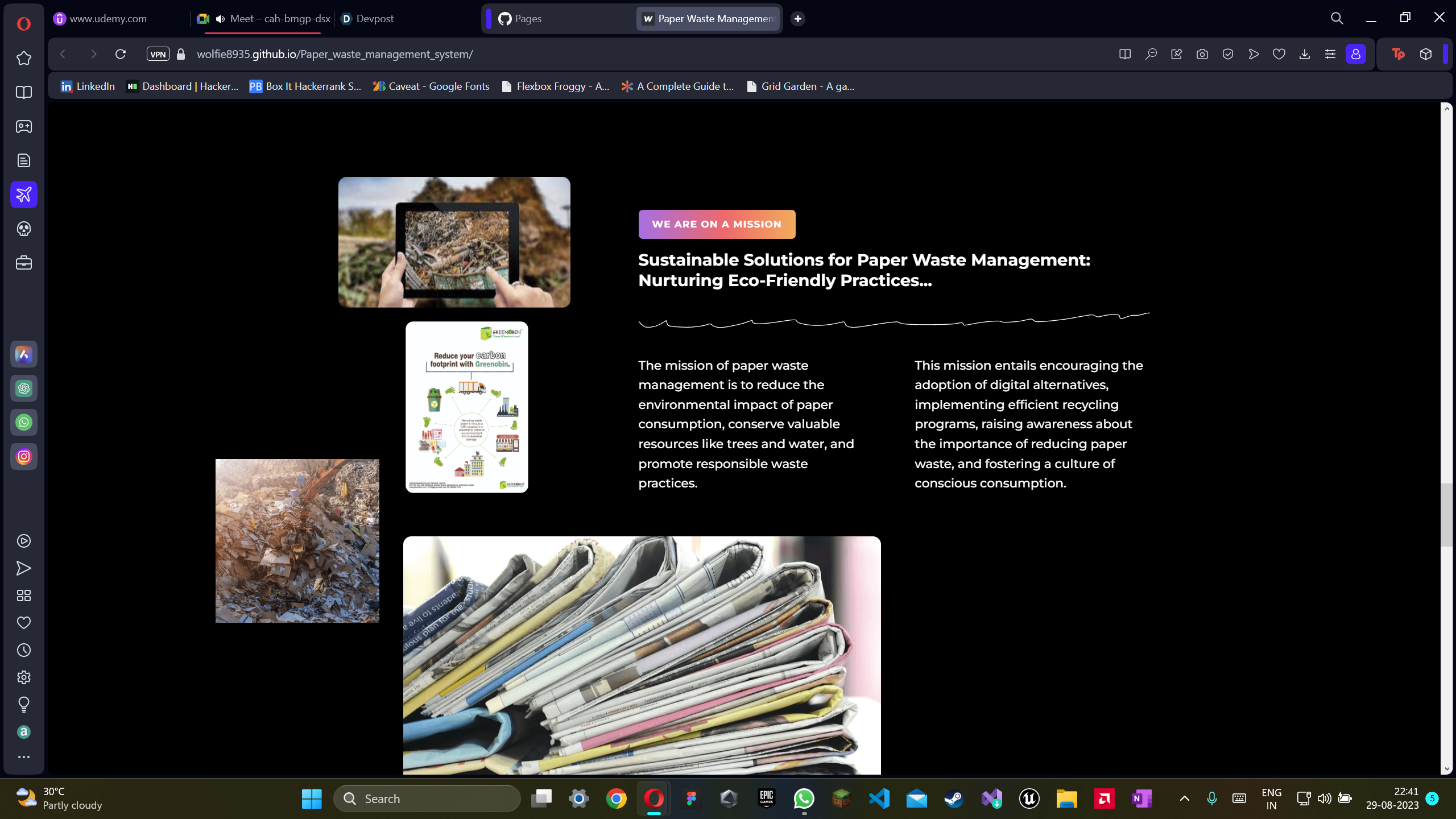The width and height of the screenshot is (1456, 819).
Task: Open the Opera downloads icon
Action: pyautogui.click(x=1304, y=54)
